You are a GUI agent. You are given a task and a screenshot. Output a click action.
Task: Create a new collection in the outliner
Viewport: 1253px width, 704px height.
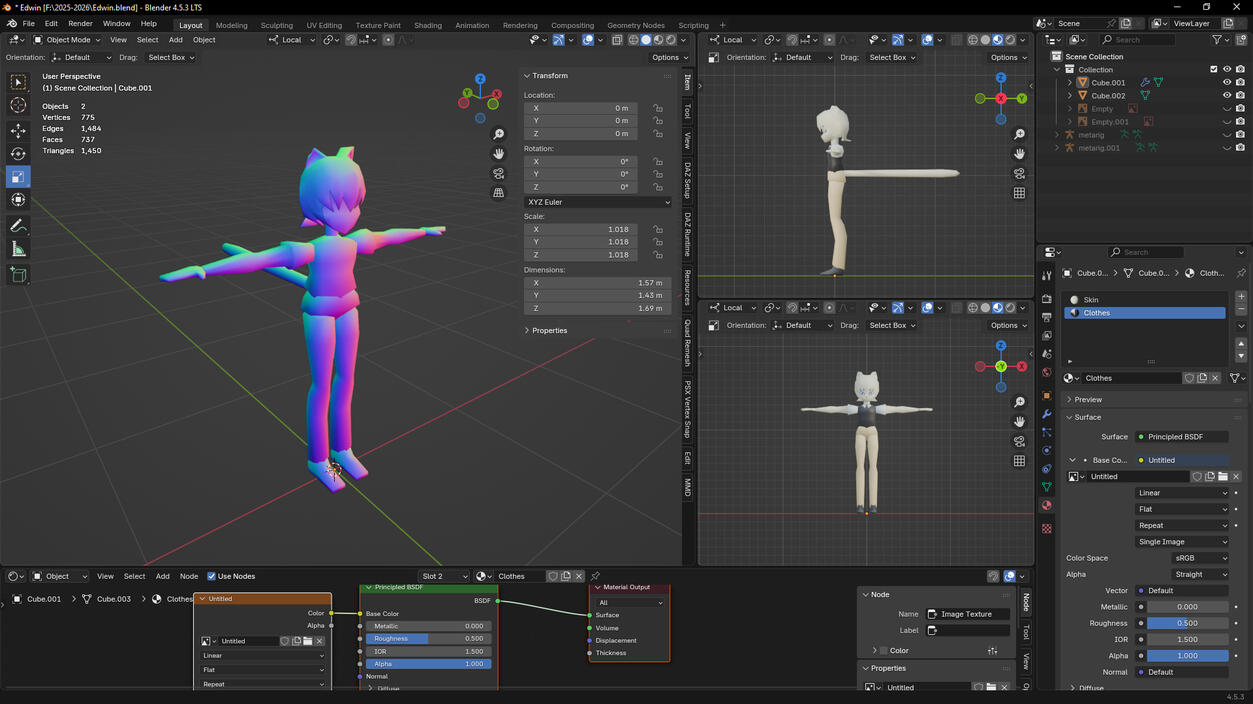(1241, 40)
